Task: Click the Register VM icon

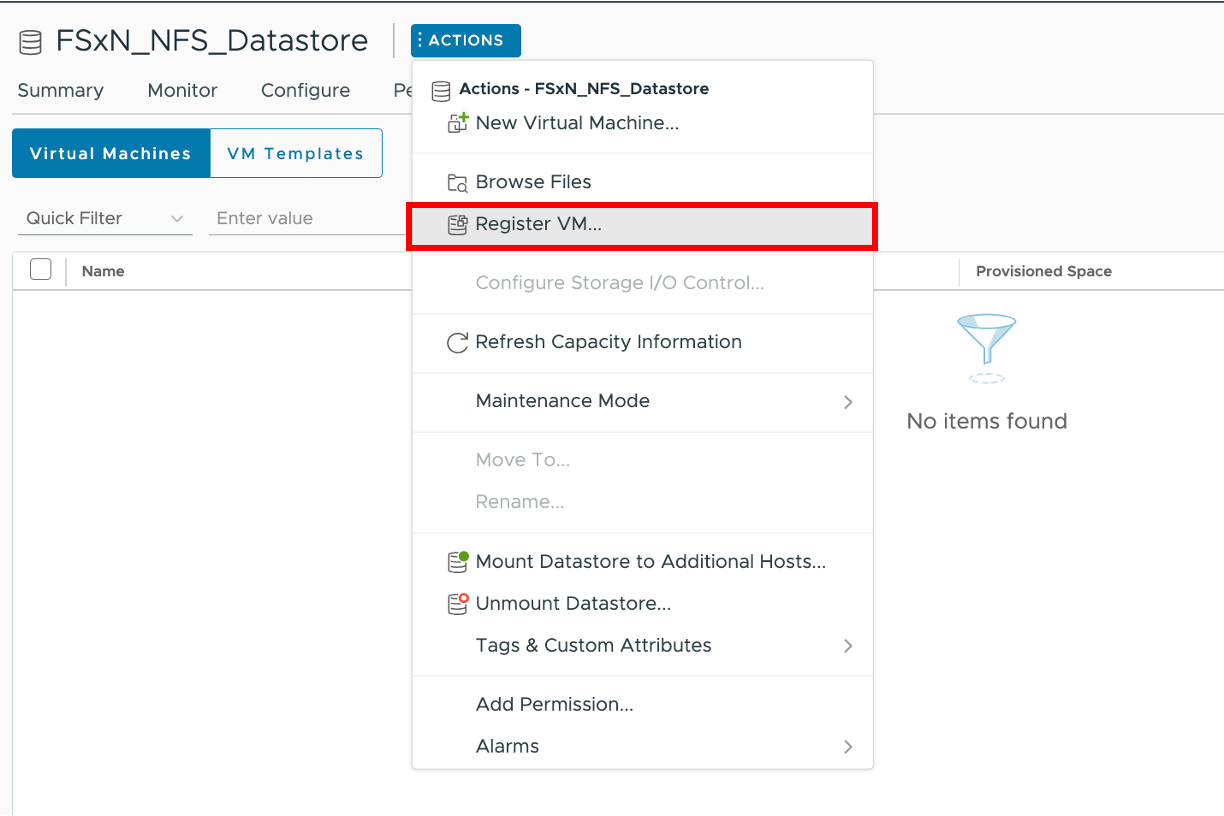Action: (x=457, y=225)
